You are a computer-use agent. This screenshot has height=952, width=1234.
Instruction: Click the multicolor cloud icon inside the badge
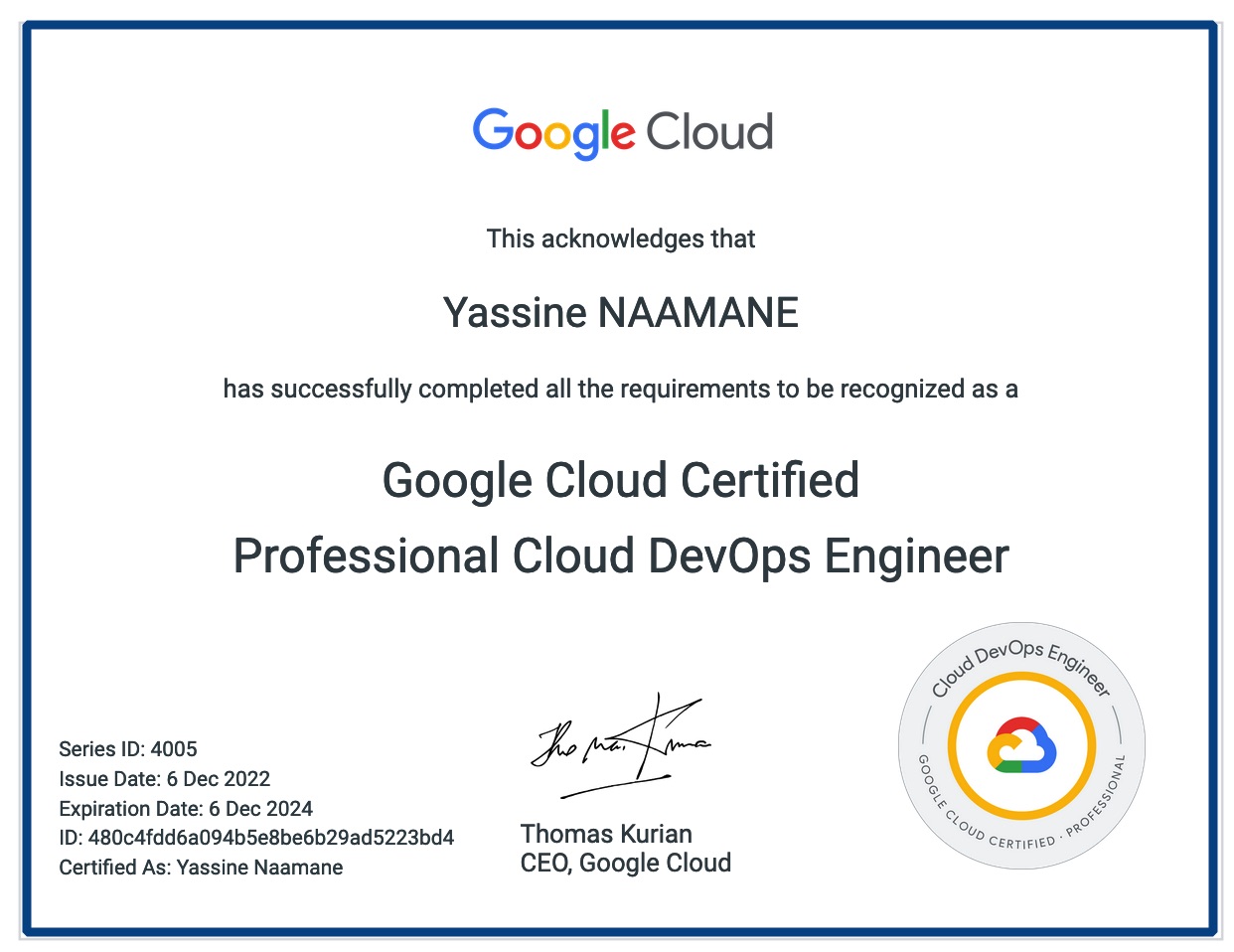(1021, 745)
